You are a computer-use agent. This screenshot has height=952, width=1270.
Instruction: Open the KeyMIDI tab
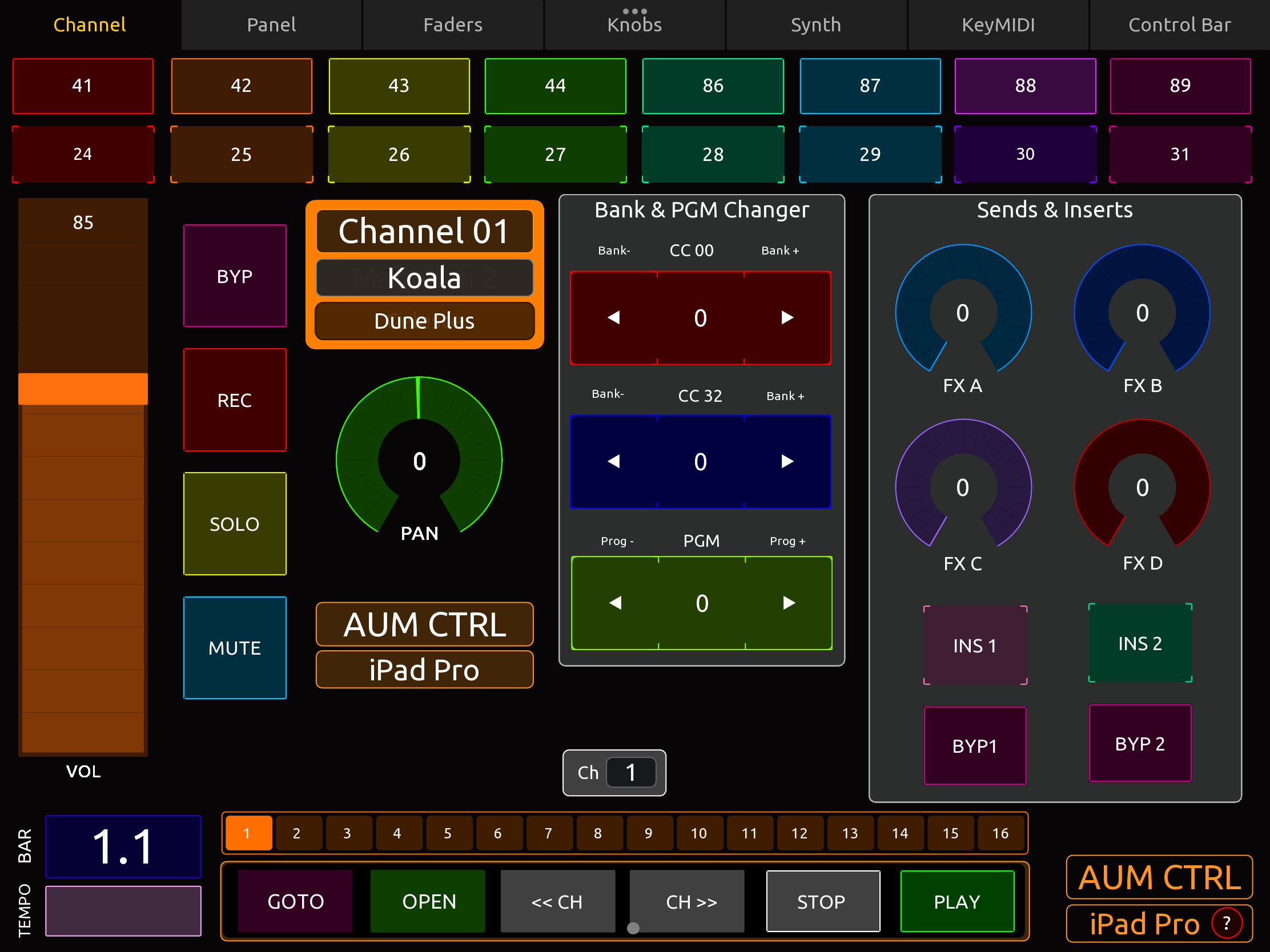pyautogui.click(x=998, y=25)
